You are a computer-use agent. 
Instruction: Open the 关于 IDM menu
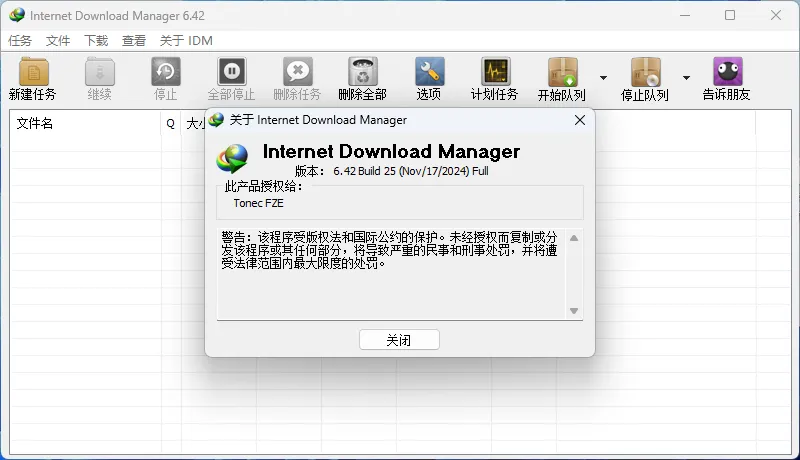(186, 41)
